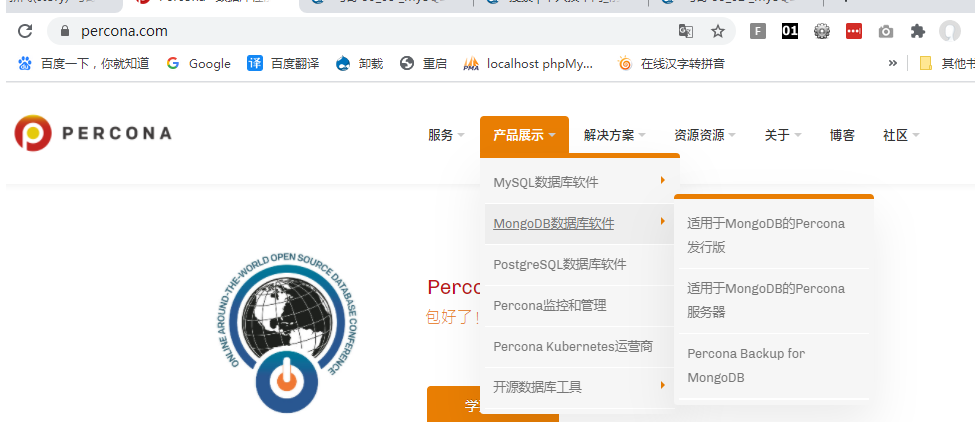Open 适用于MongoDB的Percona发行版 submenu item
Image resolution: width=975 pixels, height=430 pixels.
[774, 236]
